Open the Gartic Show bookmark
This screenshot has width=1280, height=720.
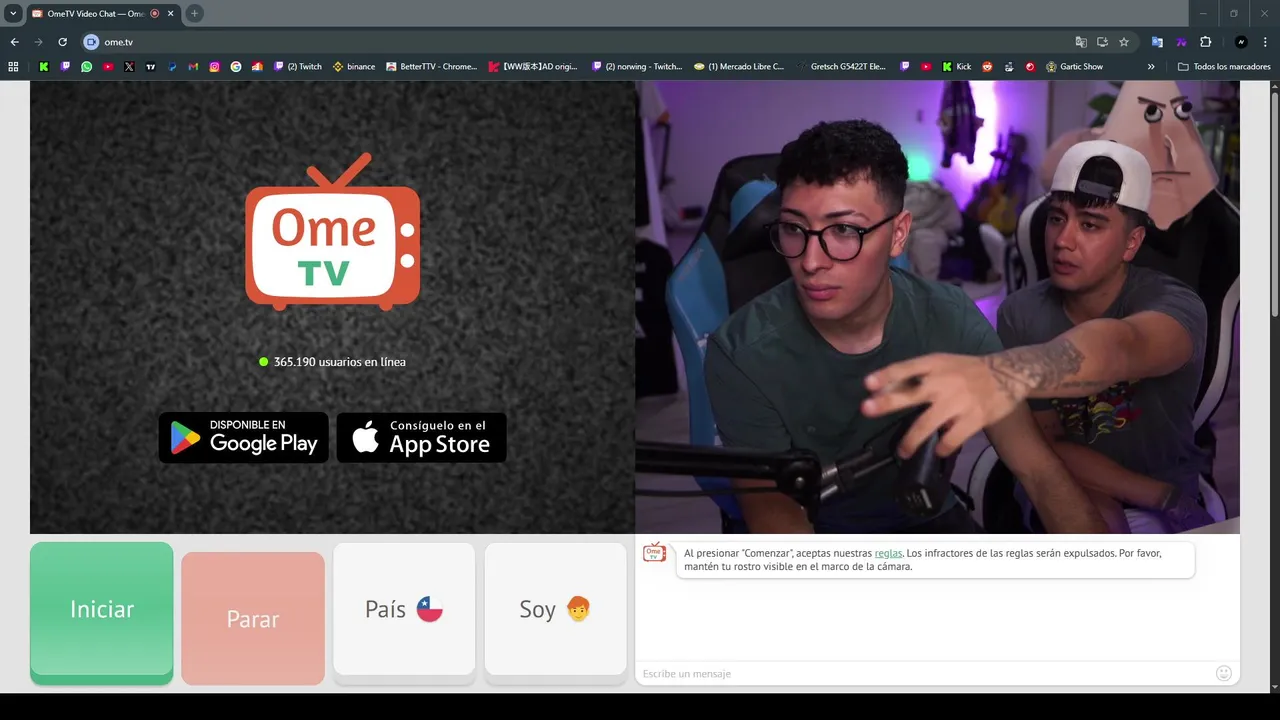tap(1074, 66)
